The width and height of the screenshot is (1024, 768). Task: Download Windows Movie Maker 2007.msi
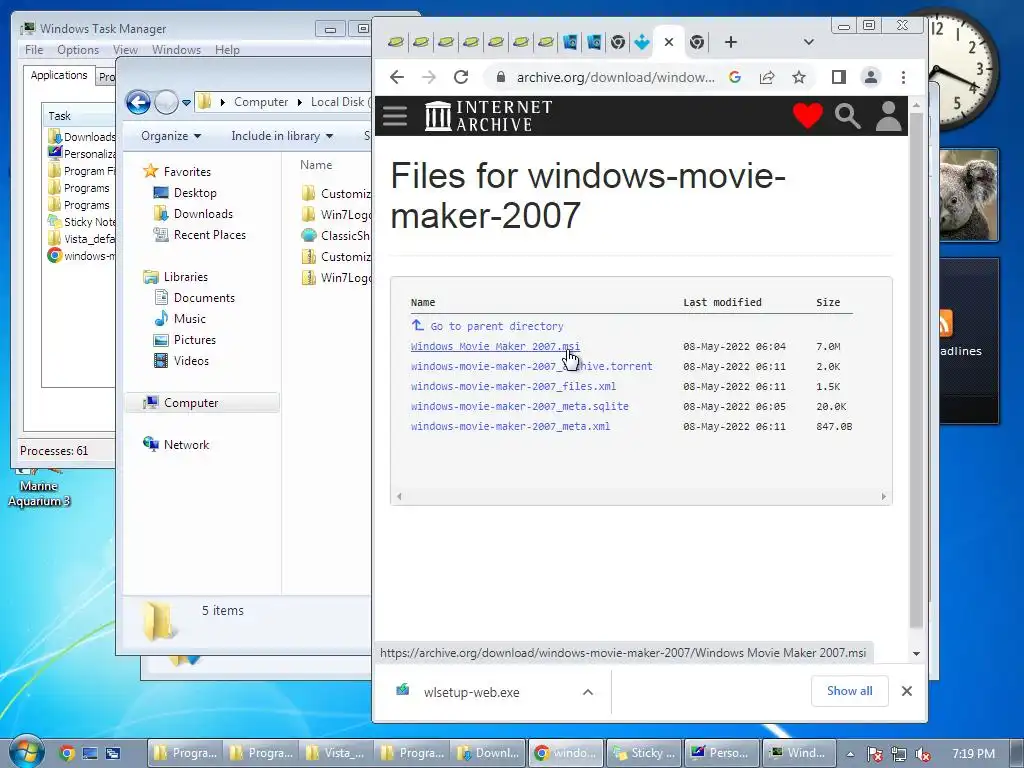pyautogui.click(x=495, y=346)
